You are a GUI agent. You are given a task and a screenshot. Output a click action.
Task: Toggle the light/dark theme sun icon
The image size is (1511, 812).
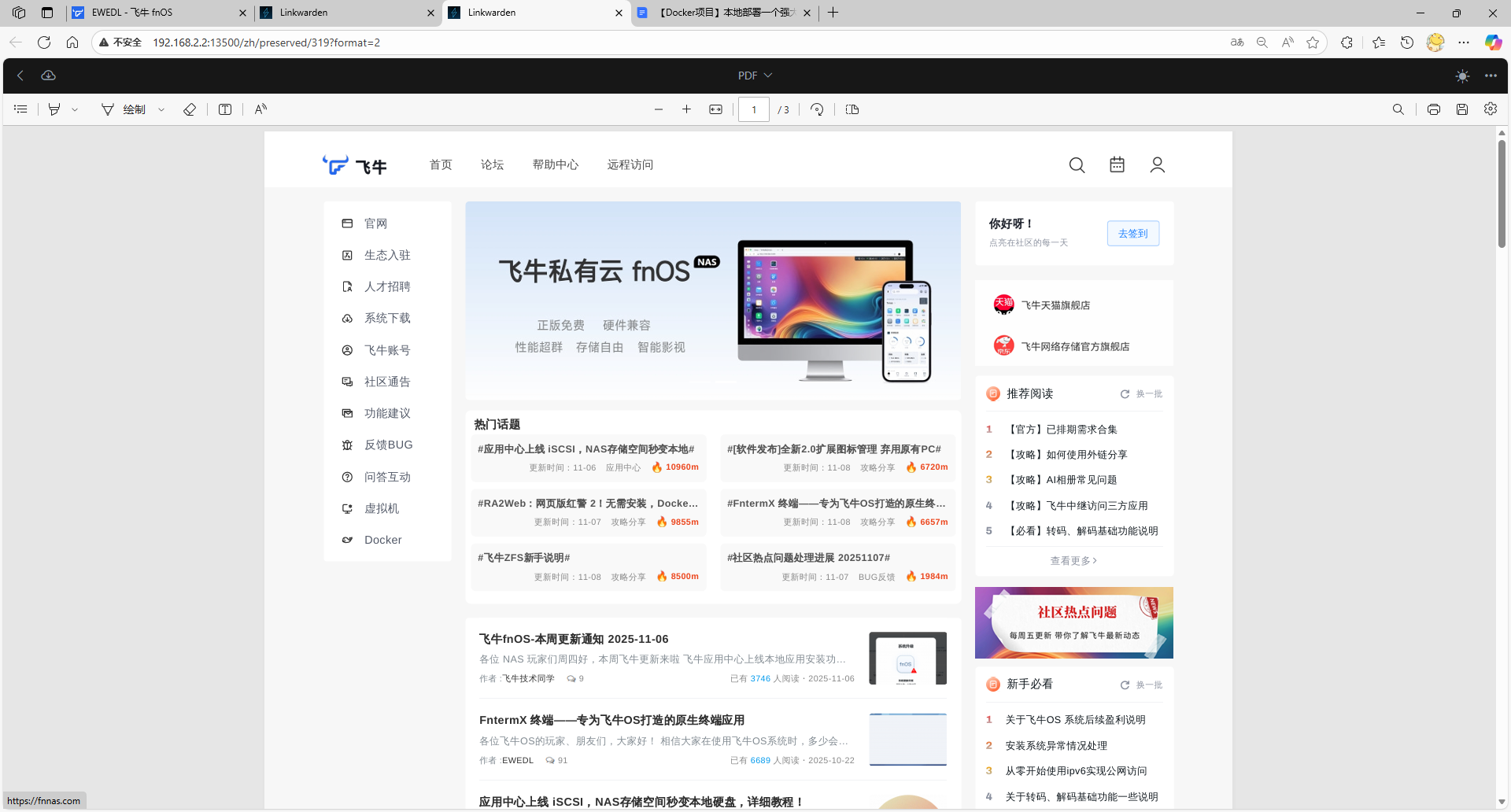pos(1462,76)
